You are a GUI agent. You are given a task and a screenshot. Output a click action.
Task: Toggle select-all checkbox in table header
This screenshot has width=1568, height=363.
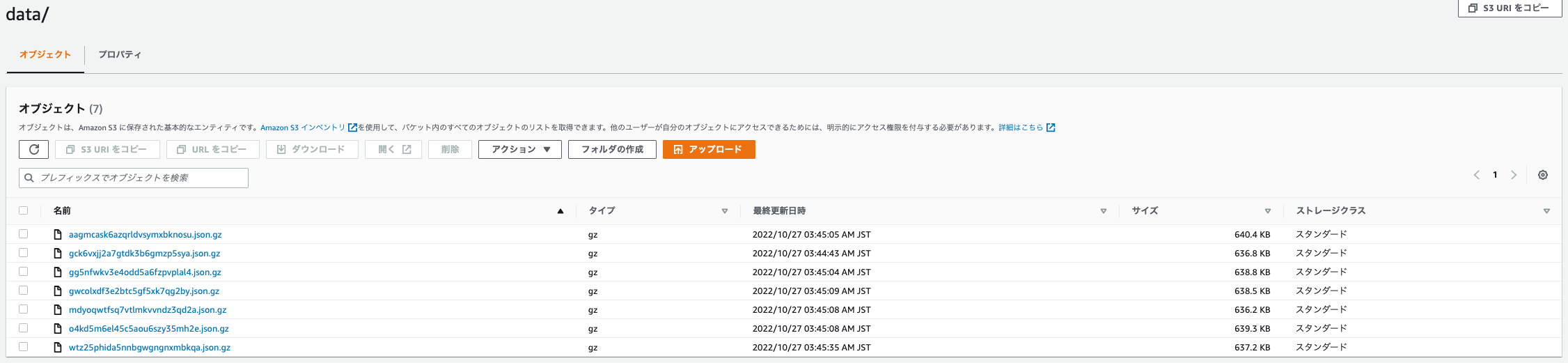tap(24, 210)
